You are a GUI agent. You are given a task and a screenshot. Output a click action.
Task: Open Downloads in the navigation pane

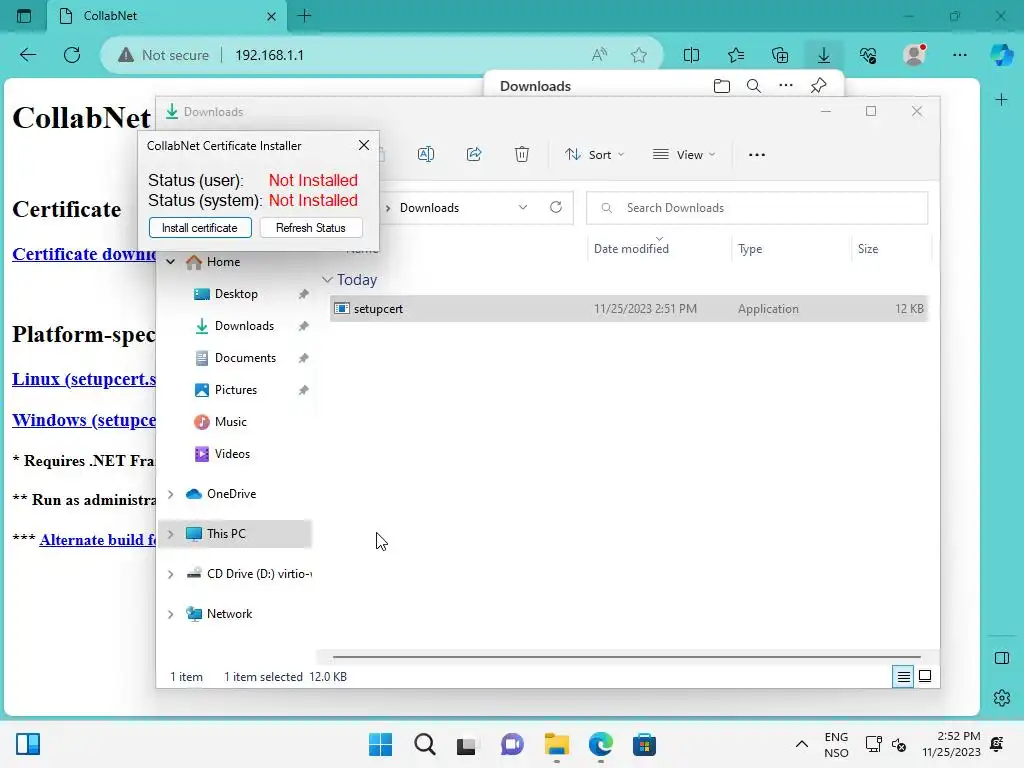pyautogui.click(x=244, y=326)
